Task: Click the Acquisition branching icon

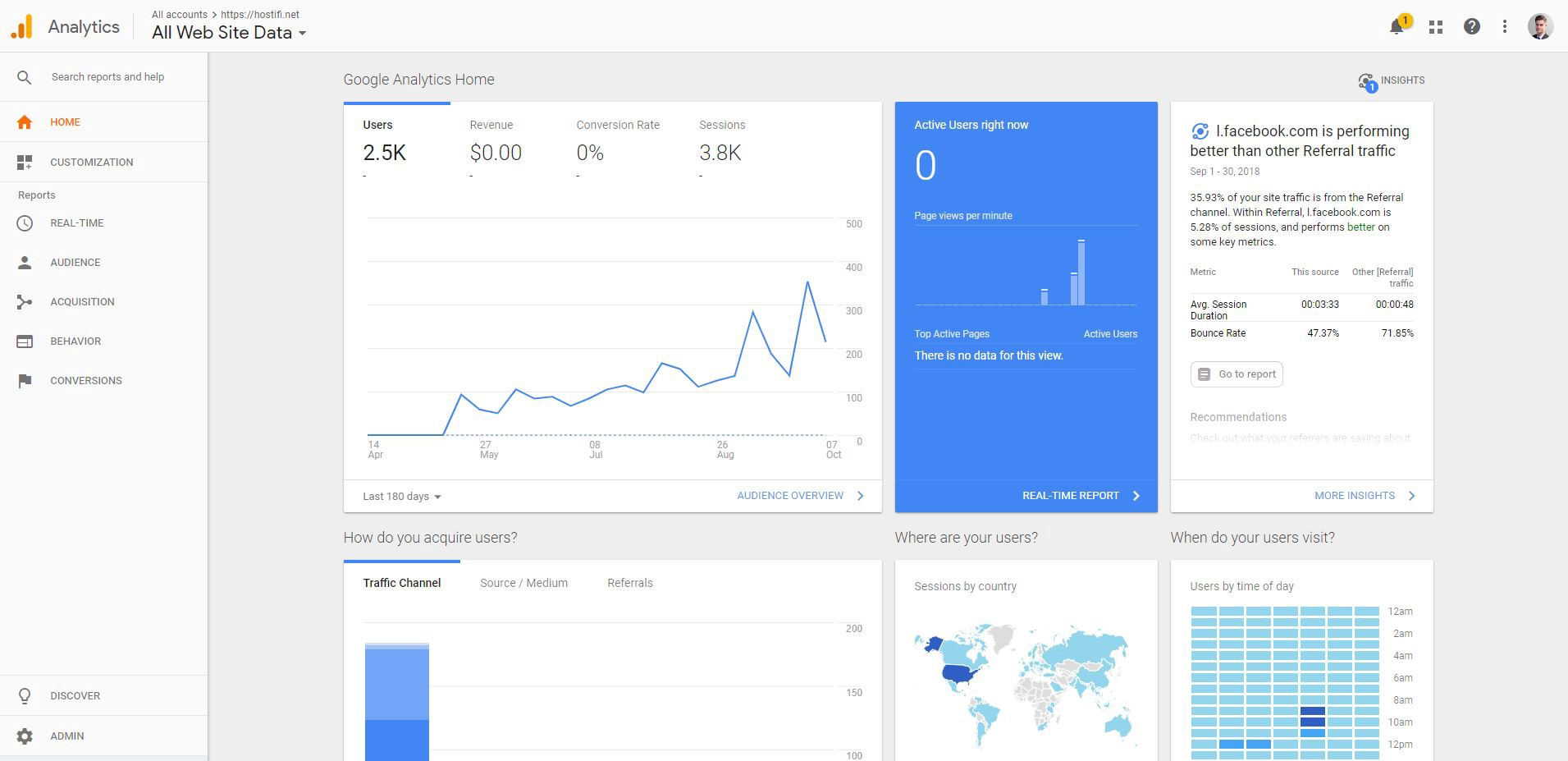Action: [x=25, y=302]
